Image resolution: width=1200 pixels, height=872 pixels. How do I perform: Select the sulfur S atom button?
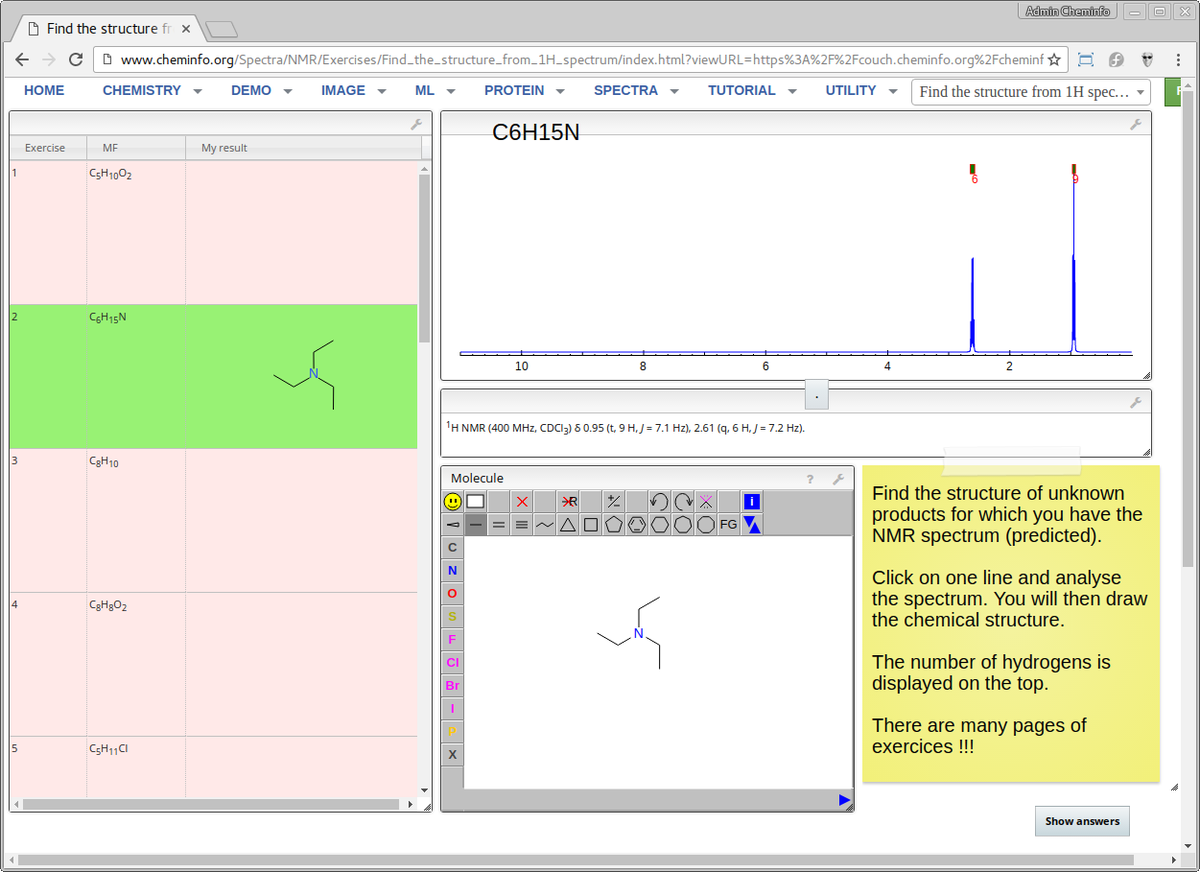(453, 616)
